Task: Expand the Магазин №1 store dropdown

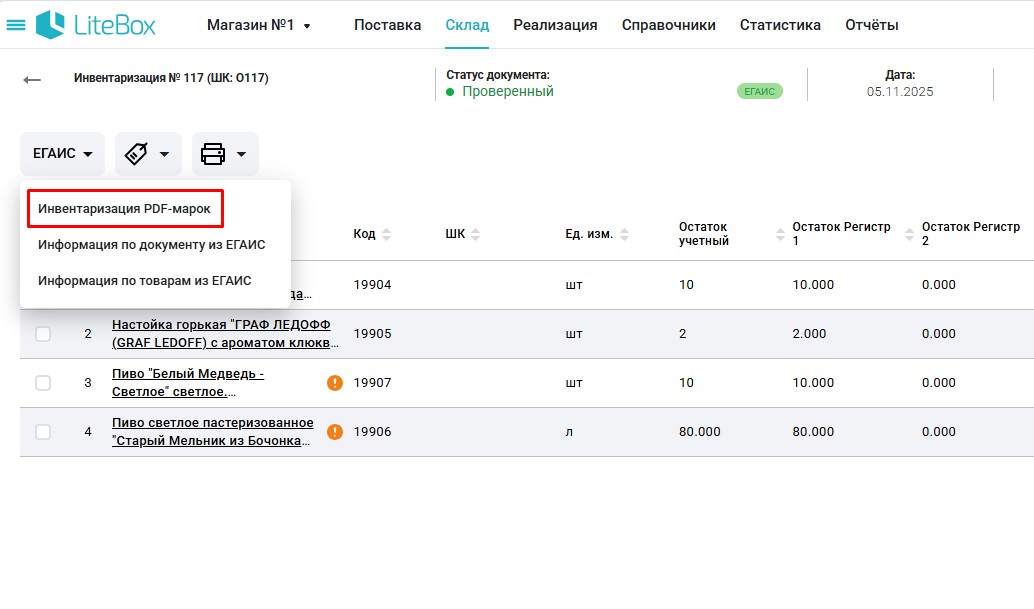Action: point(258,25)
